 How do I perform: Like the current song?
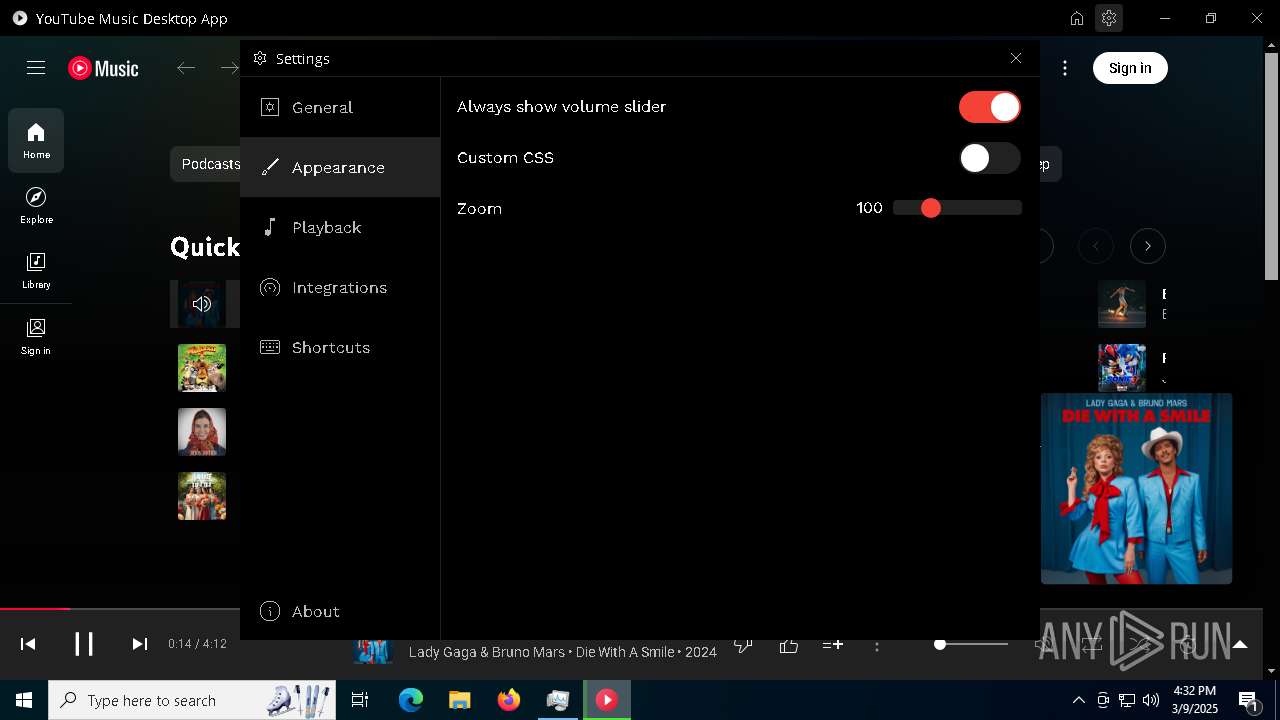789,645
